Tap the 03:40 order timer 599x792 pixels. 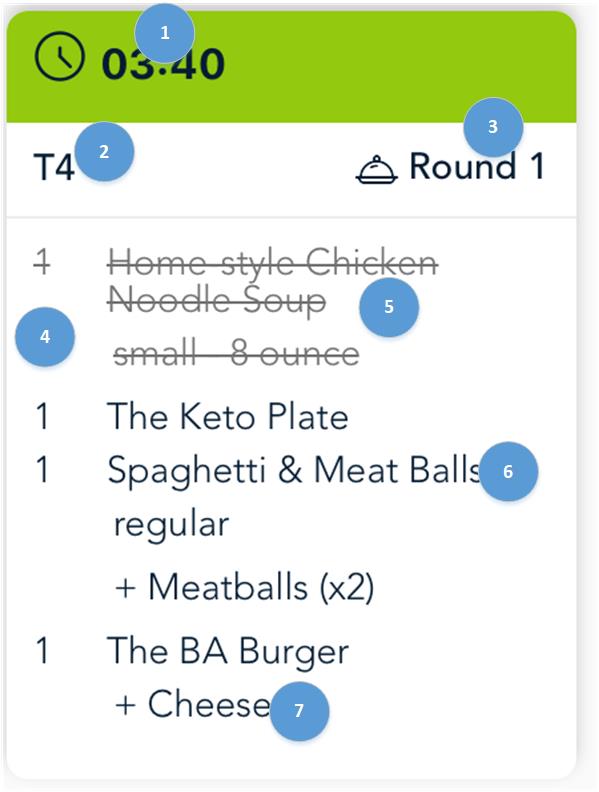(x=163, y=64)
